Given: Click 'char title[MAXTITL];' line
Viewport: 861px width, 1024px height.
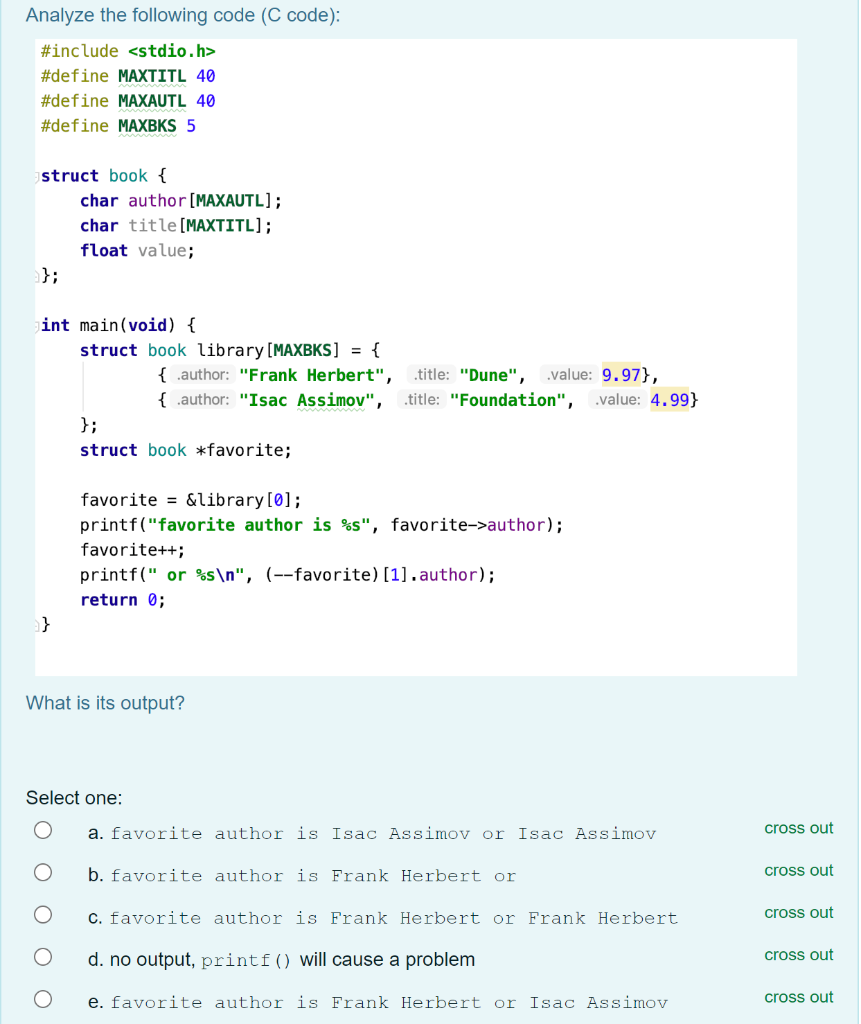Looking at the screenshot, I should point(176,225).
